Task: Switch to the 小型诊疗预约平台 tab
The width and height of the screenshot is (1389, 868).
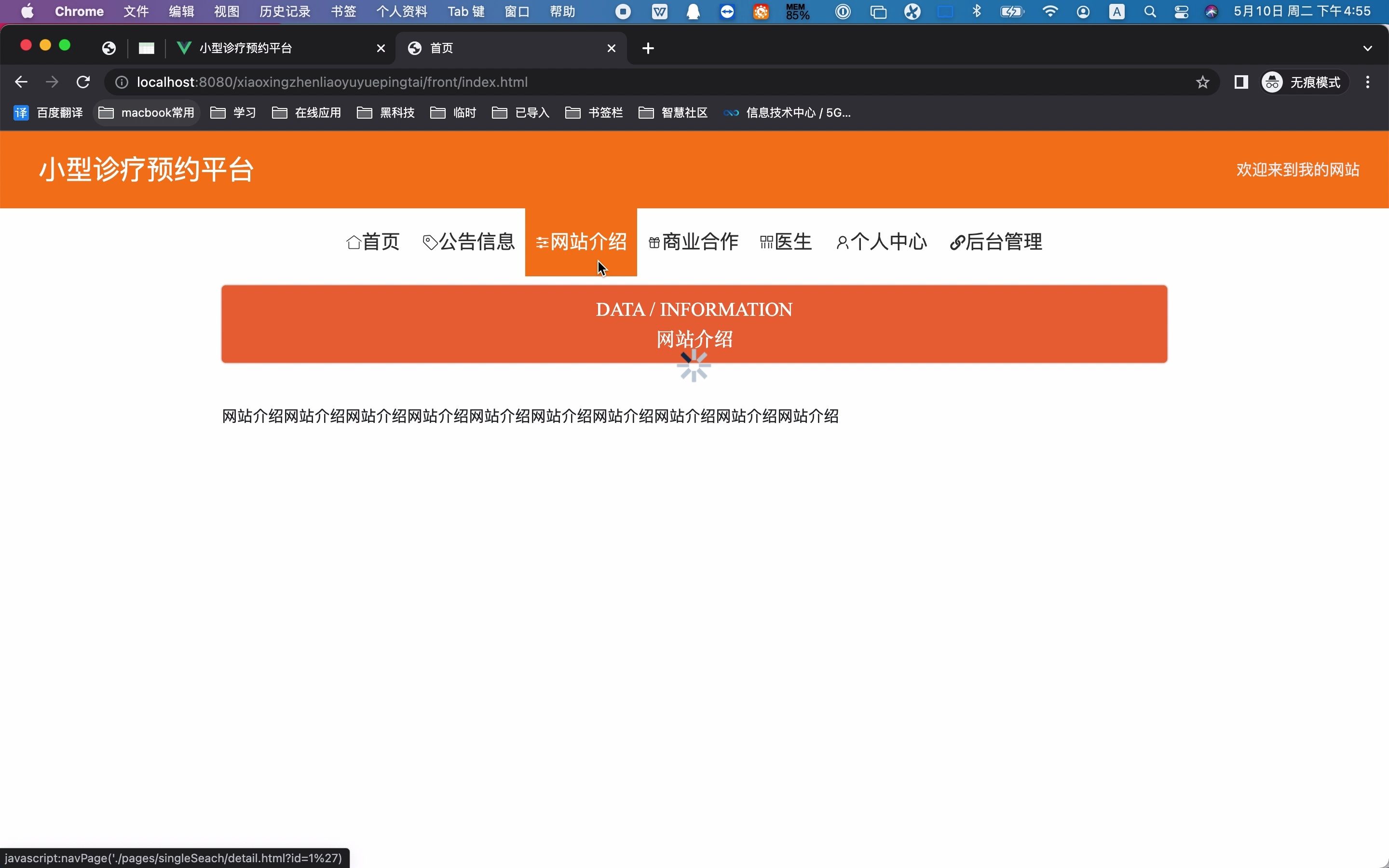Action: [x=281, y=48]
